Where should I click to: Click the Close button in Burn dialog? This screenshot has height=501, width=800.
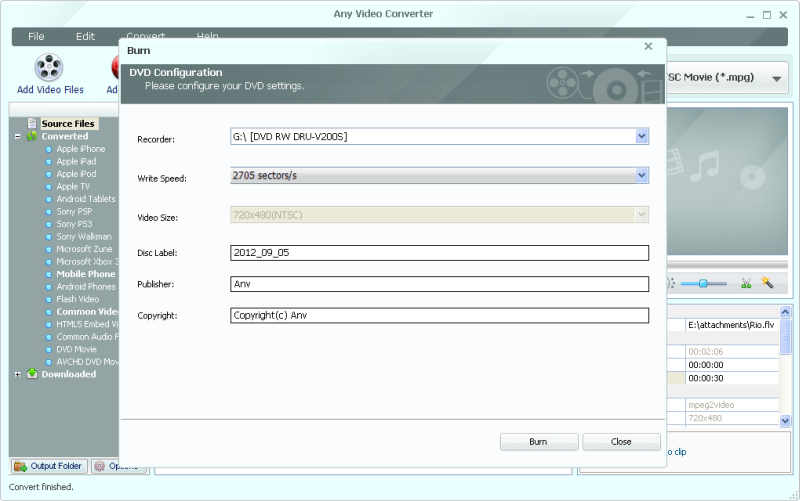tap(621, 442)
